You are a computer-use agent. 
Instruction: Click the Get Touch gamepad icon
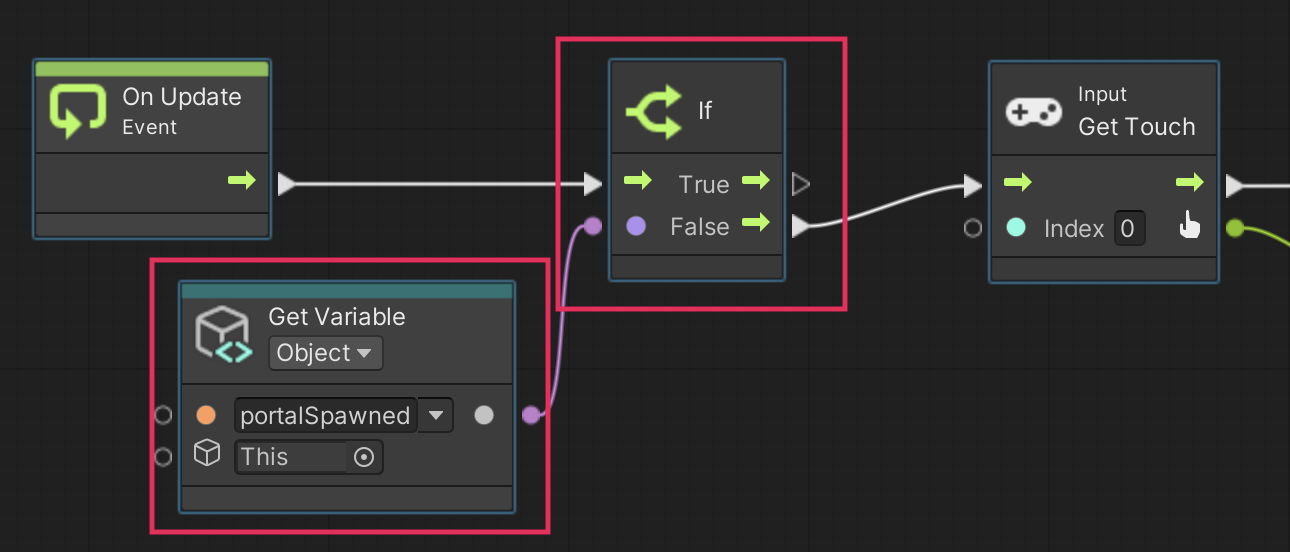[x=1033, y=112]
